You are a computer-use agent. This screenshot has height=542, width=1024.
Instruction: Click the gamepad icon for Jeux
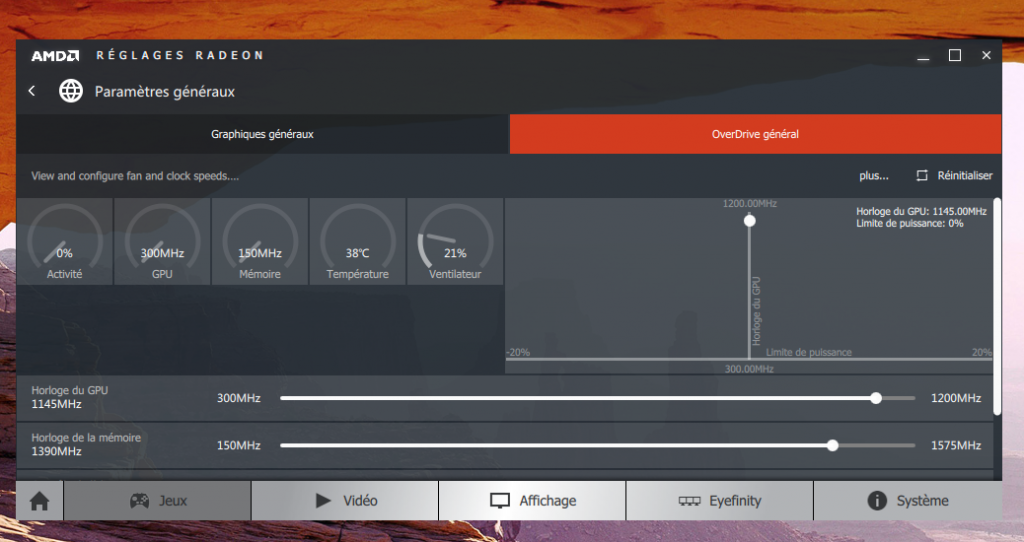click(x=139, y=501)
